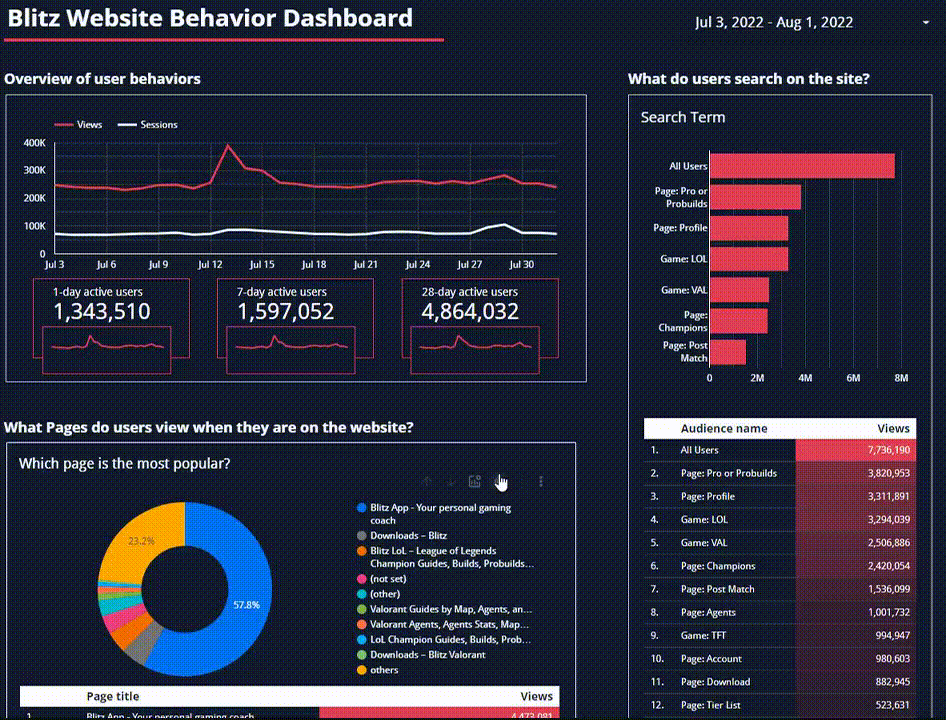Click the 'Page: Champions' bar in the bar chart
This screenshot has height=720, width=946.
pyautogui.click(x=739, y=321)
